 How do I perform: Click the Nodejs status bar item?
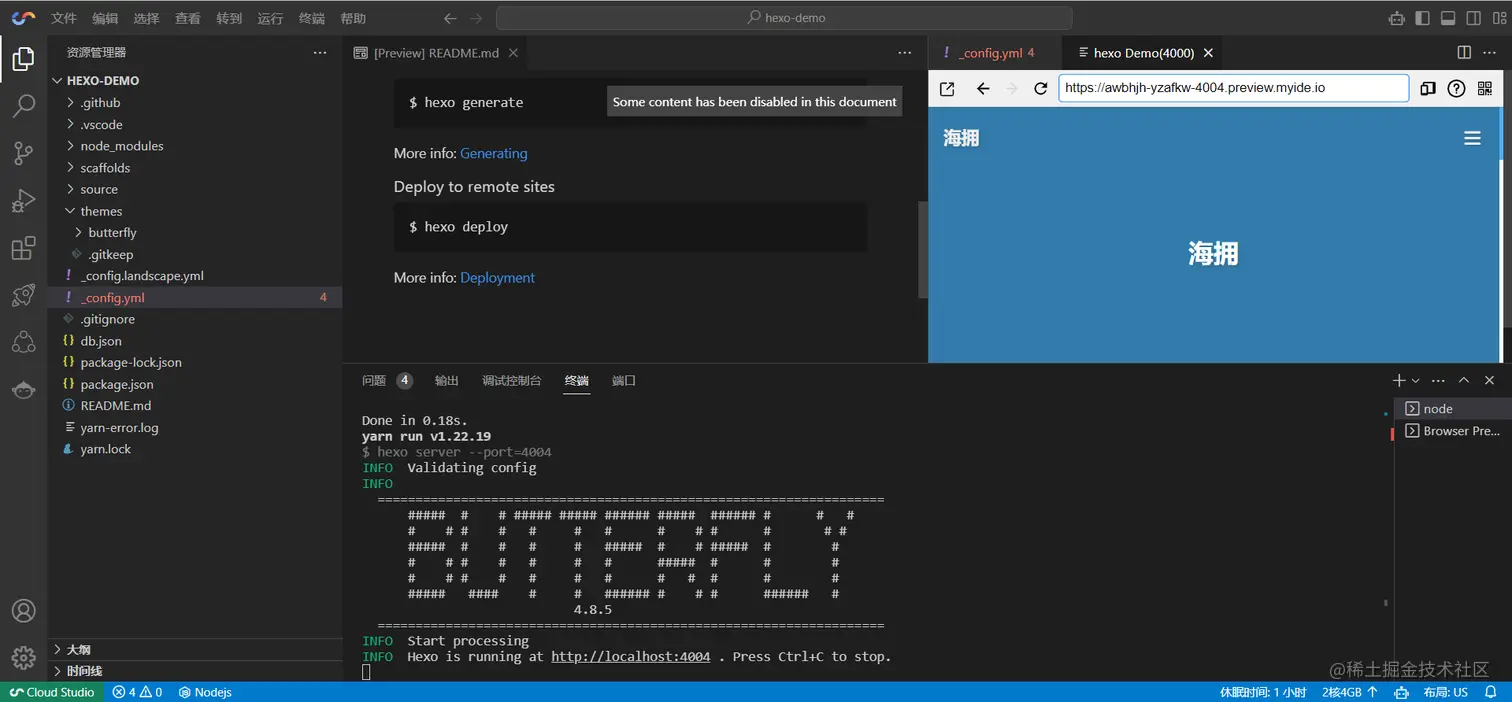tap(205, 692)
